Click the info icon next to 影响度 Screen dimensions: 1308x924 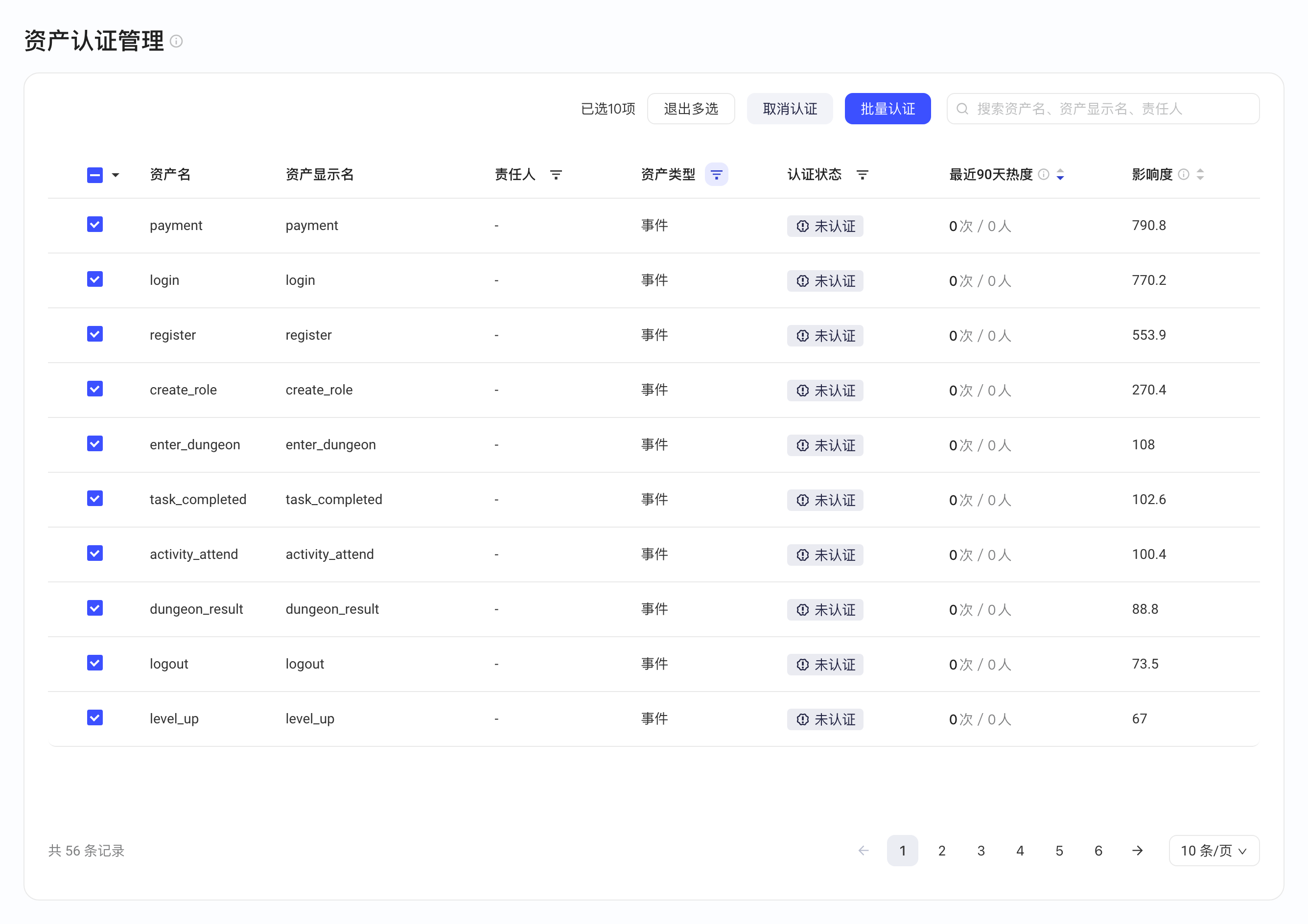(1183, 174)
